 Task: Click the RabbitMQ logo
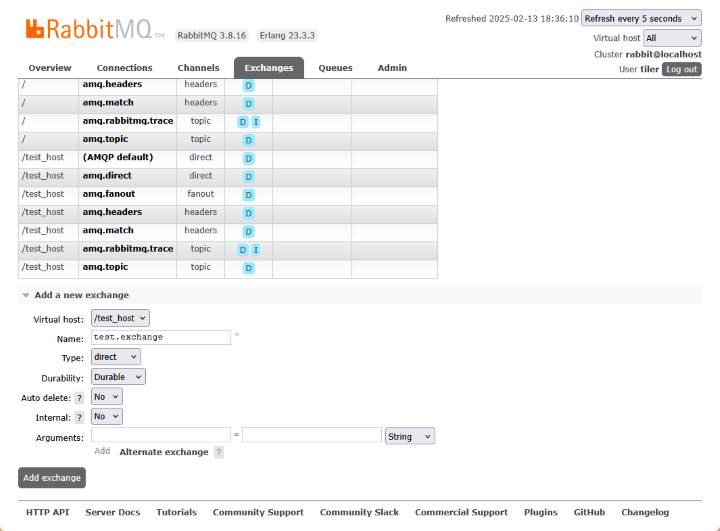click(95, 29)
